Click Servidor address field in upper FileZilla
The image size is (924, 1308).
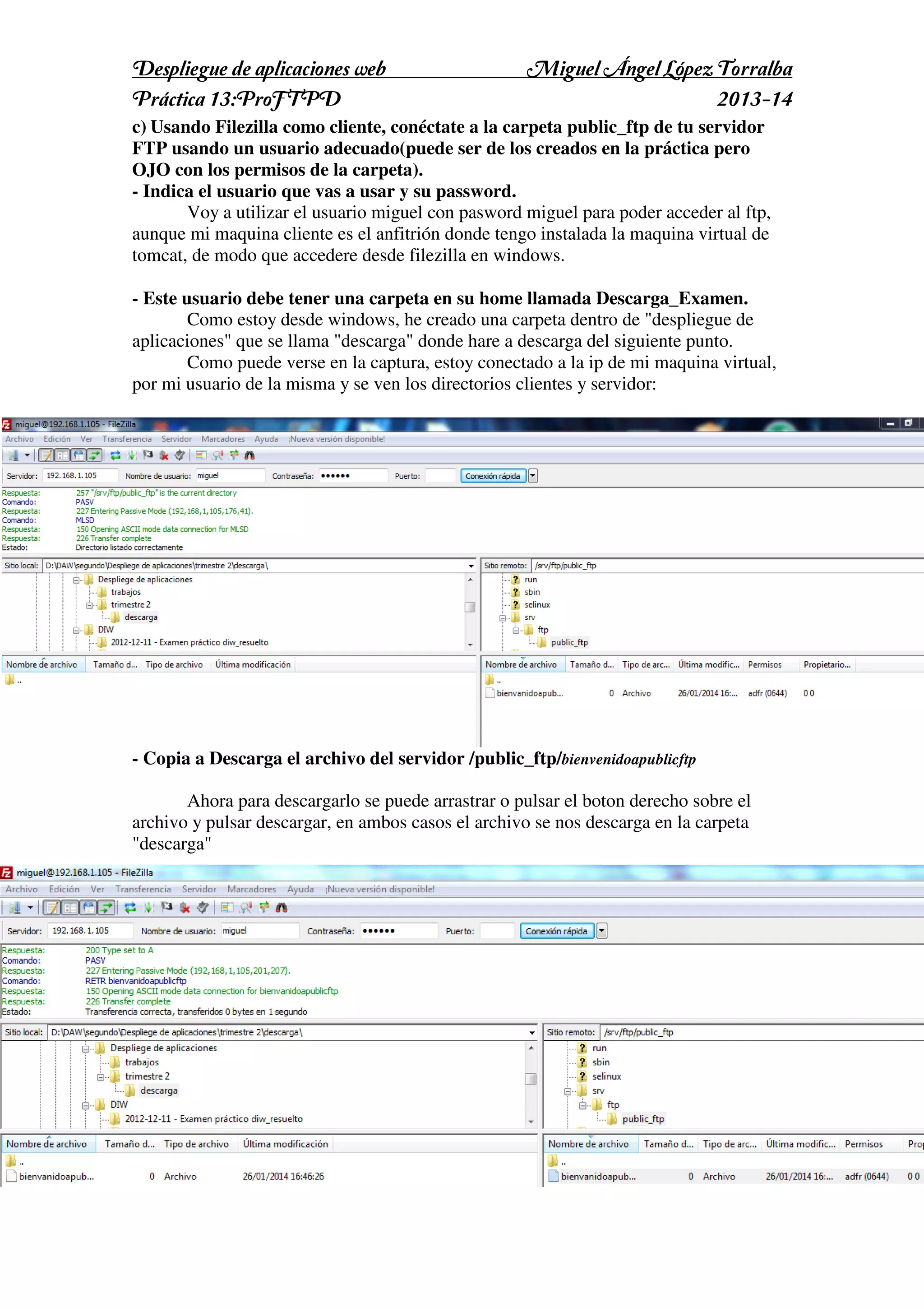[80, 476]
